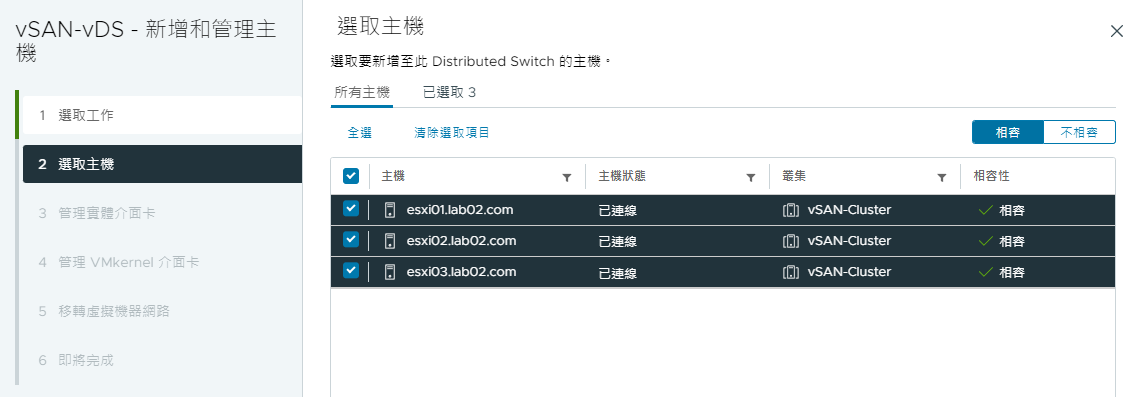
Task: Click host icon for esxi03.lab02.com
Action: point(390,272)
